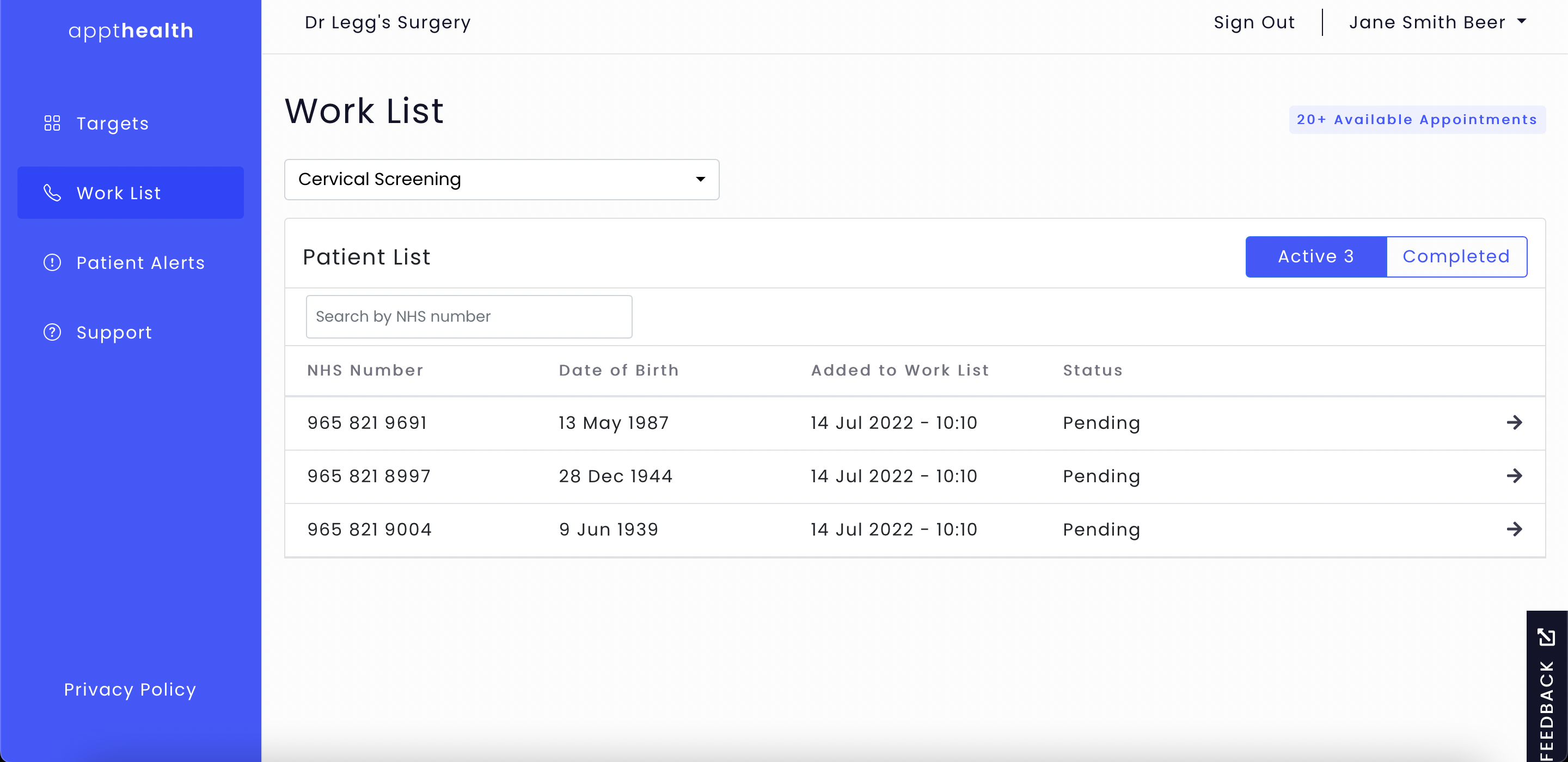Click the Targets grid icon
The width and height of the screenshot is (1568, 762).
pyautogui.click(x=52, y=124)
